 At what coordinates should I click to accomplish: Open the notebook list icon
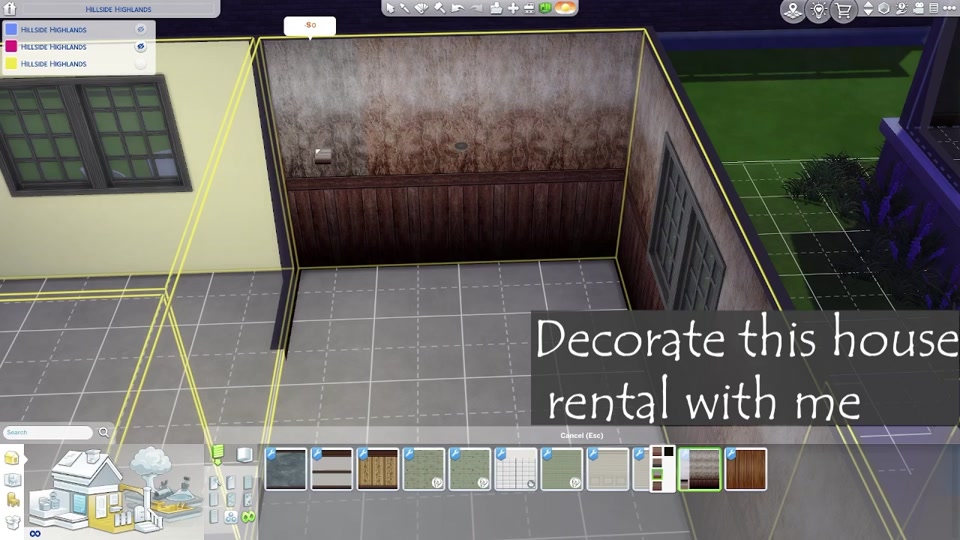[x=934, y=9]
